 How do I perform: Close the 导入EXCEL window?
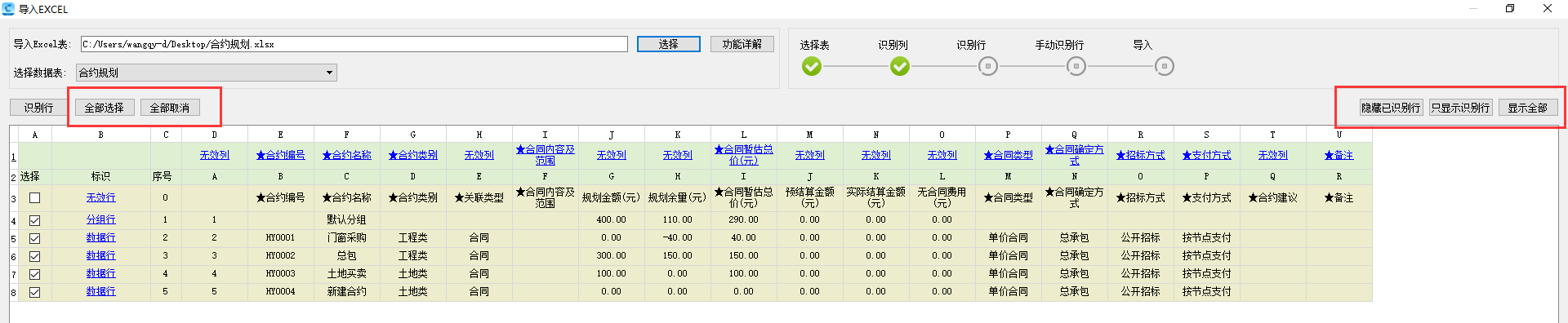(1548, 9)
